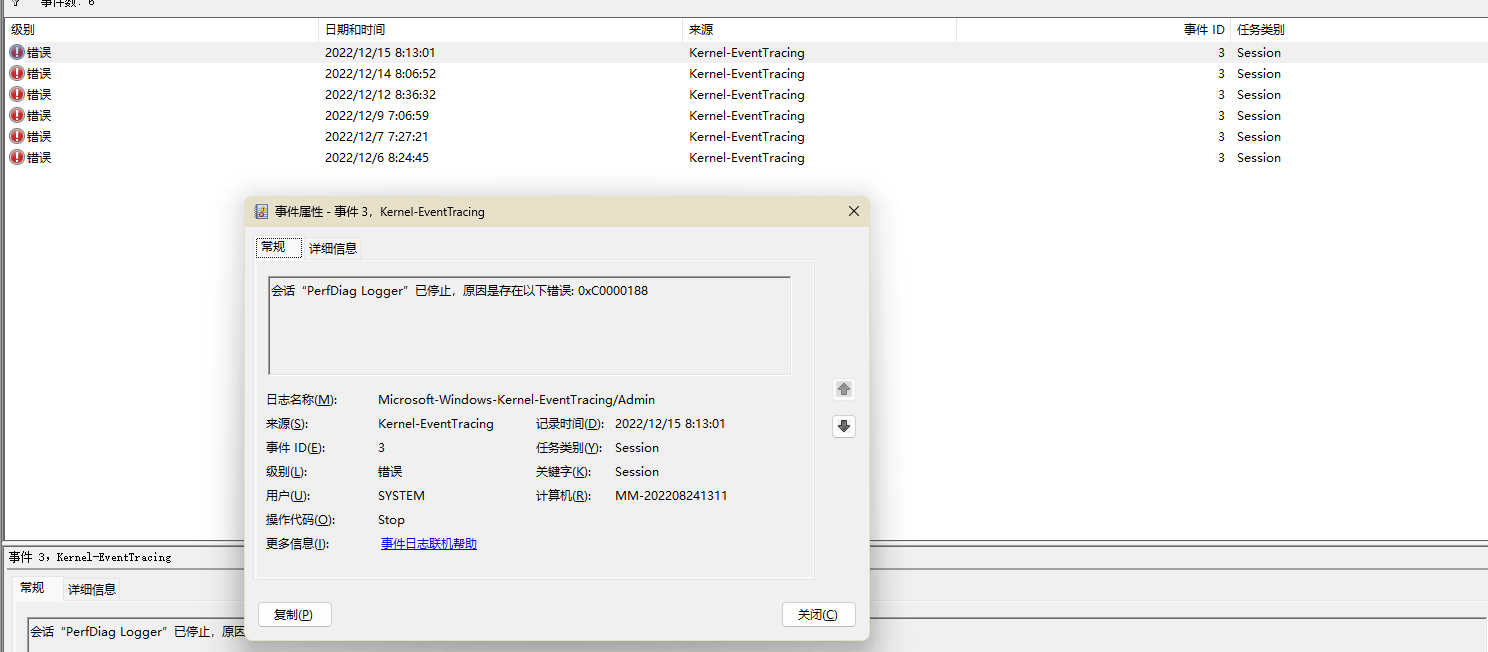
Task: Sort by the 事件 ID column header
Action: (x=1093, y=30)
